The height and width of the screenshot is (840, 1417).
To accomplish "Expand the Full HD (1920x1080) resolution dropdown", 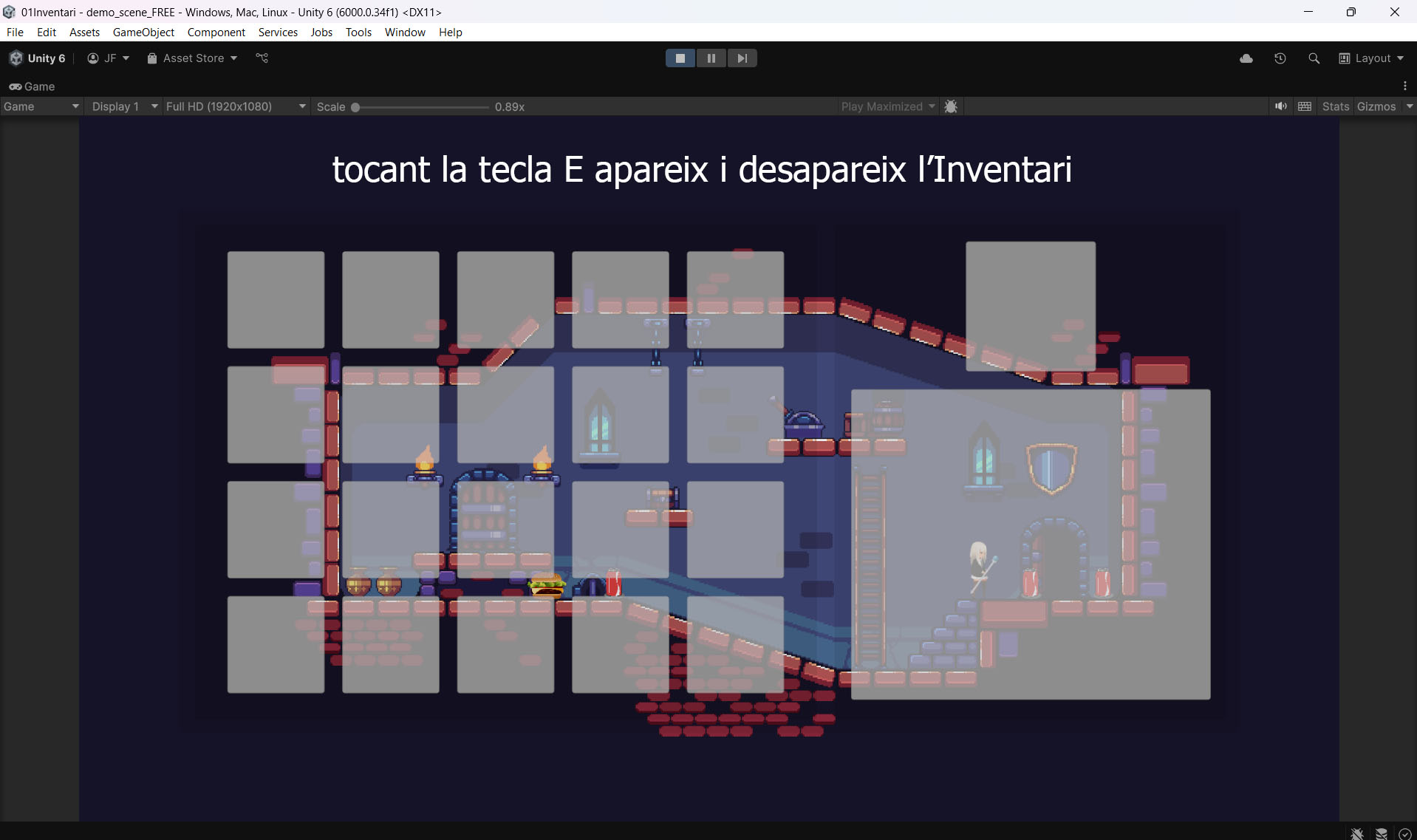I will pyautogui.click(x=236, y=106).
